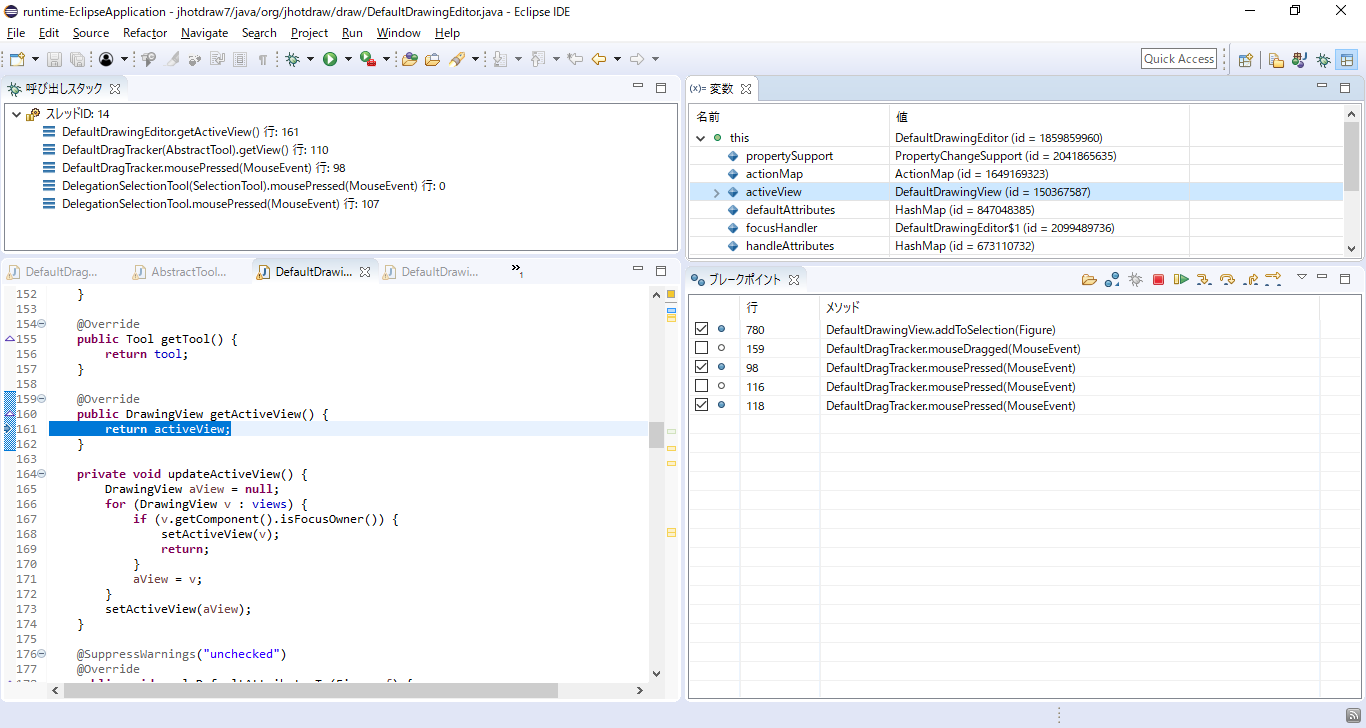Check breakpoint at line 116 mousePressed

701,386
